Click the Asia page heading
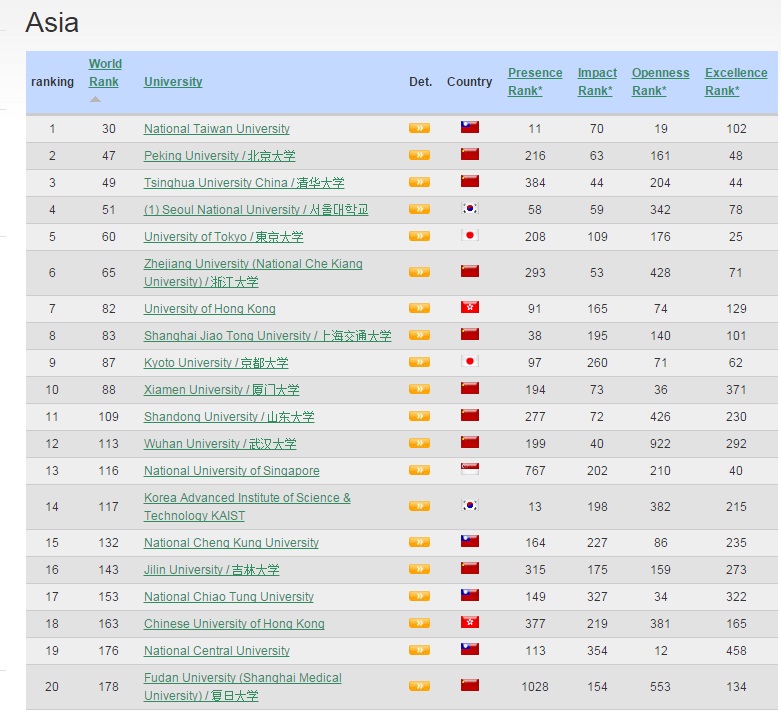This screenshot has height=710, width=781. pos(52,22)
